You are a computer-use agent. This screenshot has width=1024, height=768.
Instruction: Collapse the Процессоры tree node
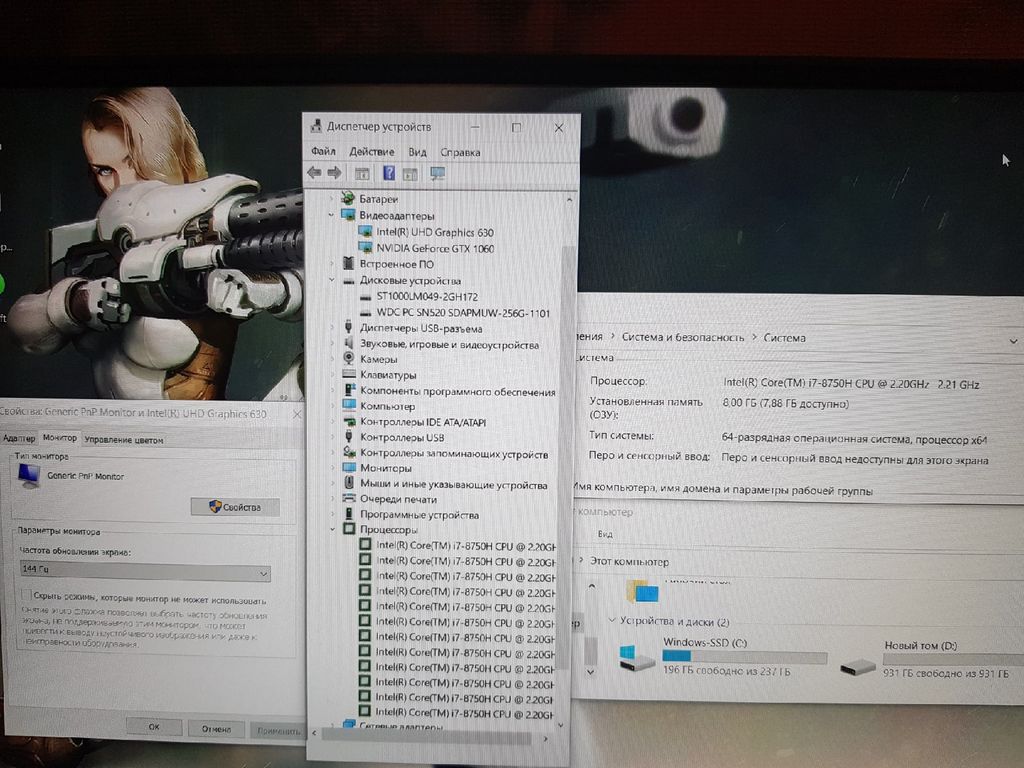(332, 529)
